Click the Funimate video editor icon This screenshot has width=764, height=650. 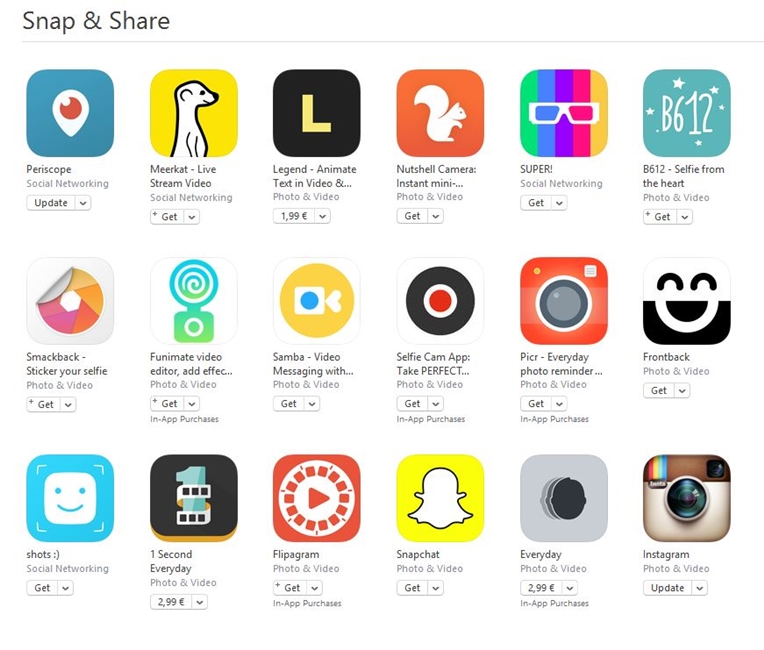click(x=194, y=301)
